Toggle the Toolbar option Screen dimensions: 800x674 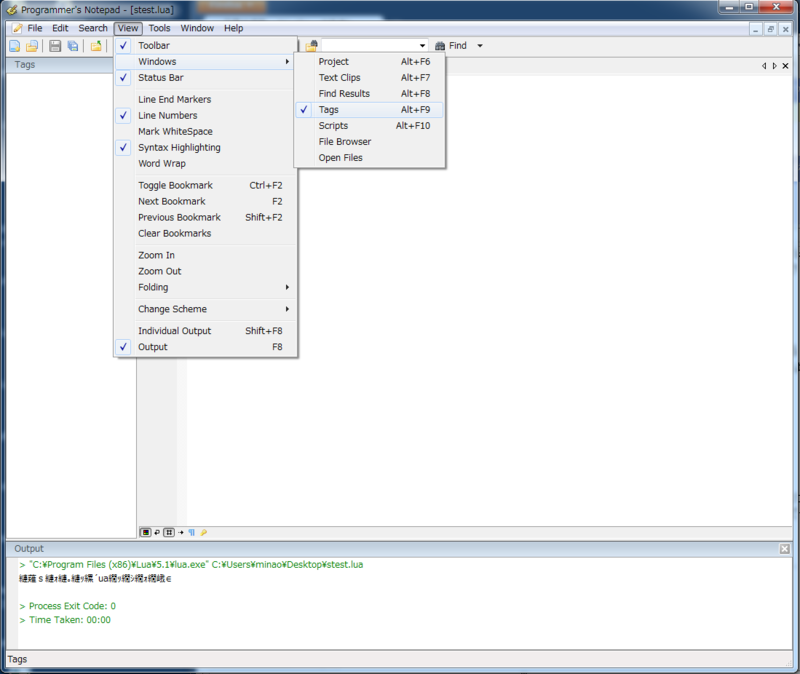[205, 45]
